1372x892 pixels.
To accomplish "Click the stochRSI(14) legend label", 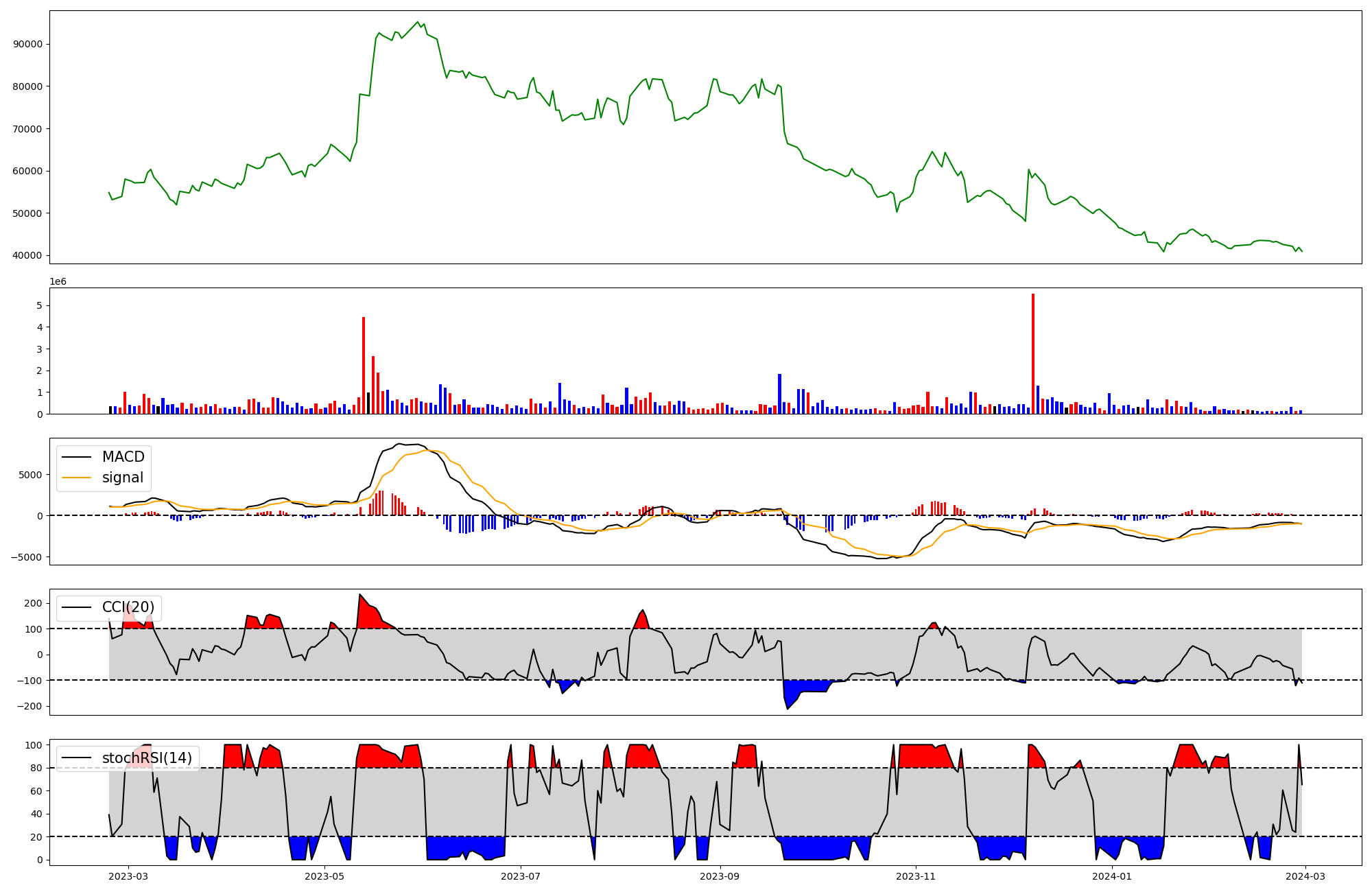I will (x=147, y=758).
